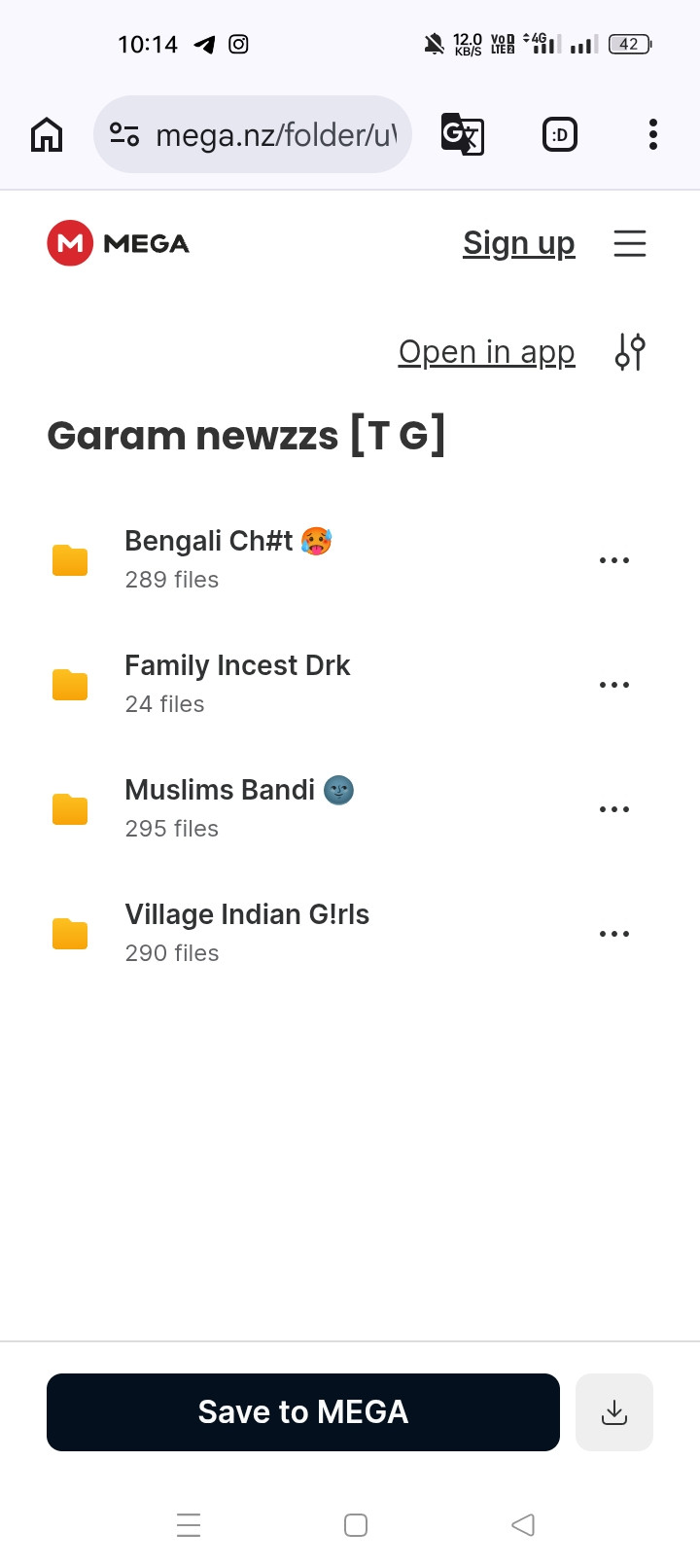Screen dimensions: 700x1568
Task: Follow the Sign up link
Action: [x=519, y=243]
